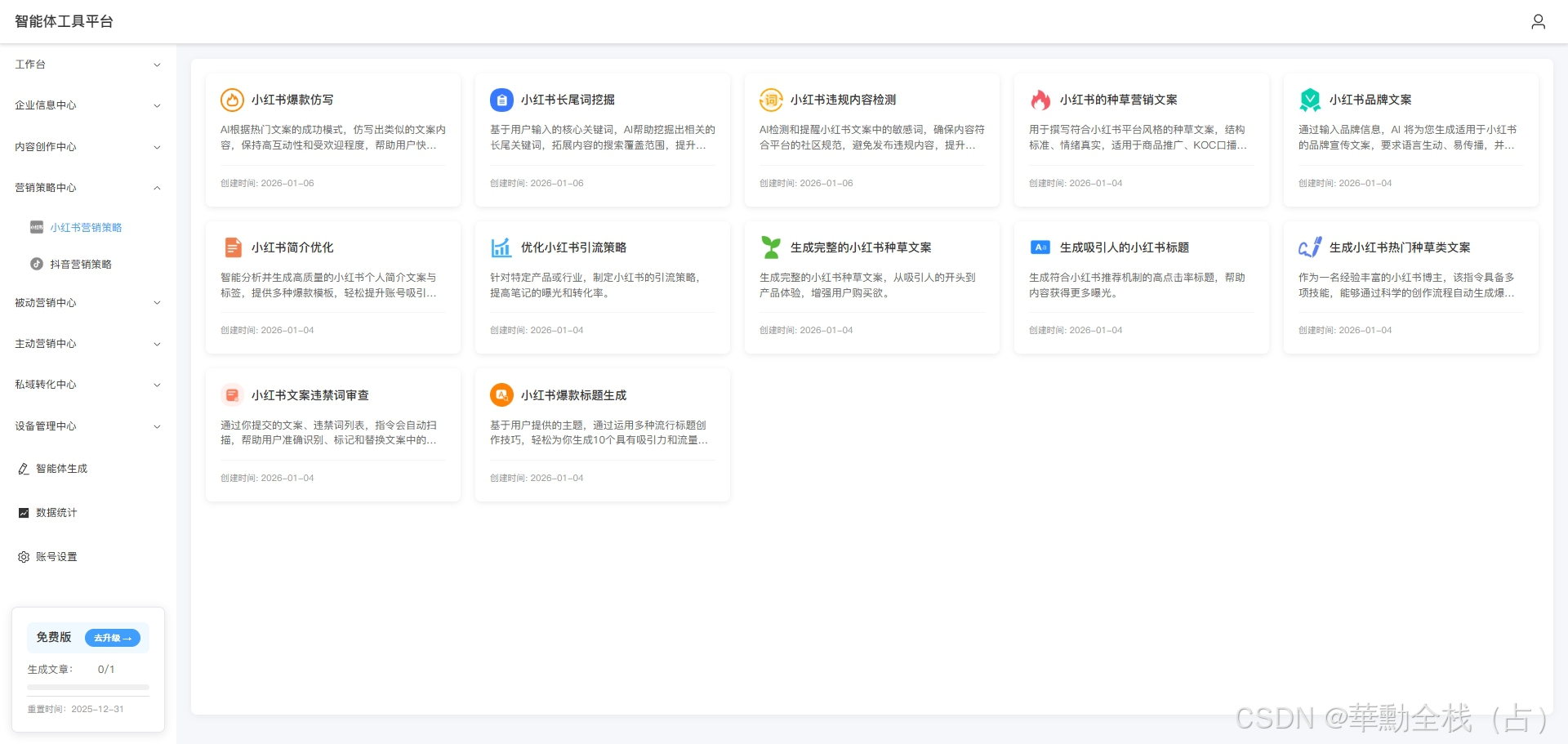Expand the 工作台 menu chevron

[157, 65]
